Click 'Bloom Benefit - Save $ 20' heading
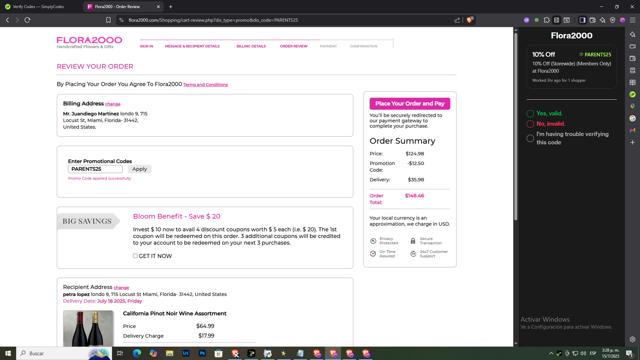This screenshot has height=360, width=640. (176, 216)
